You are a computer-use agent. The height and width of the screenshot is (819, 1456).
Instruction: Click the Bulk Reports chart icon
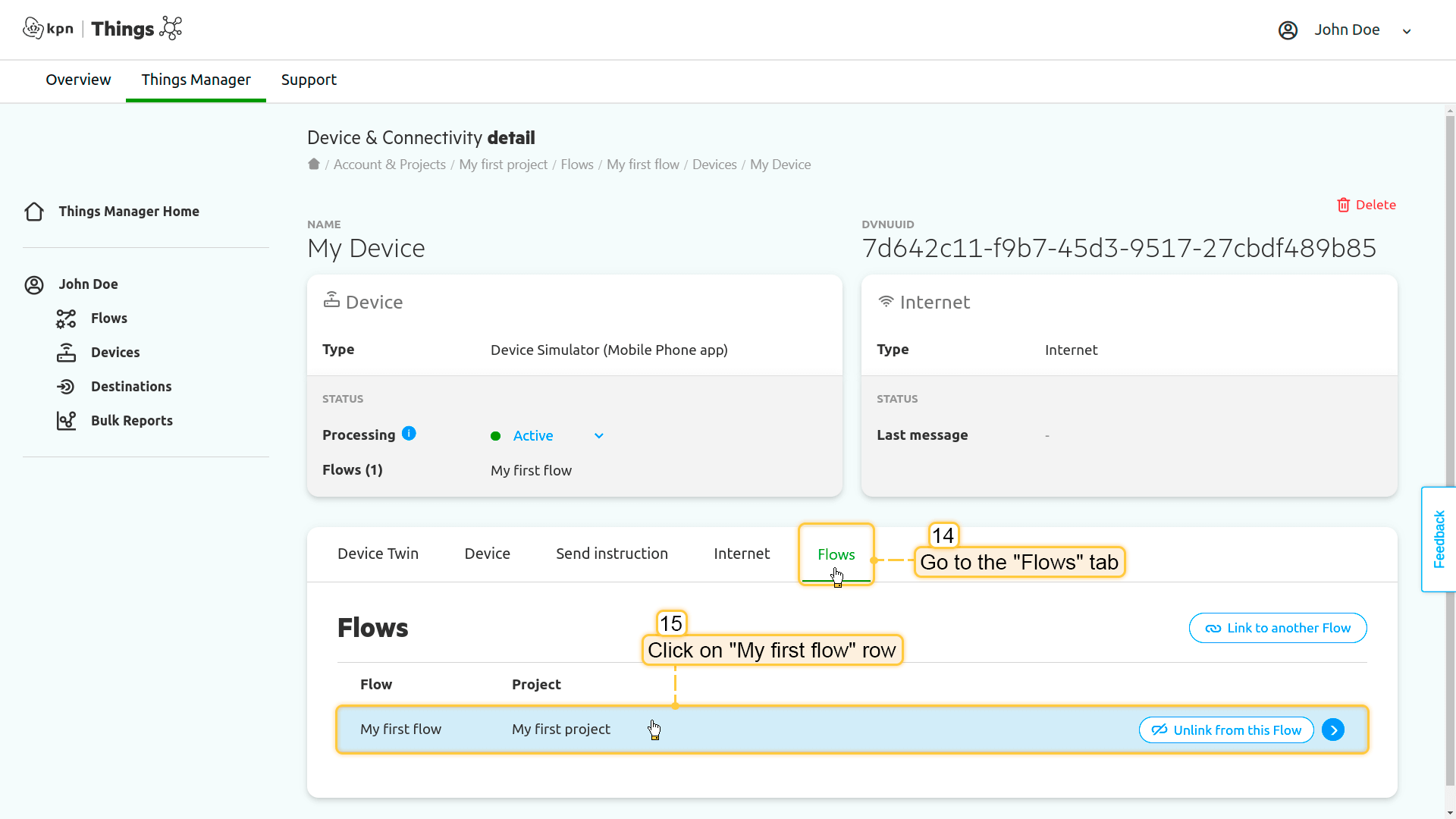[66, 421]
